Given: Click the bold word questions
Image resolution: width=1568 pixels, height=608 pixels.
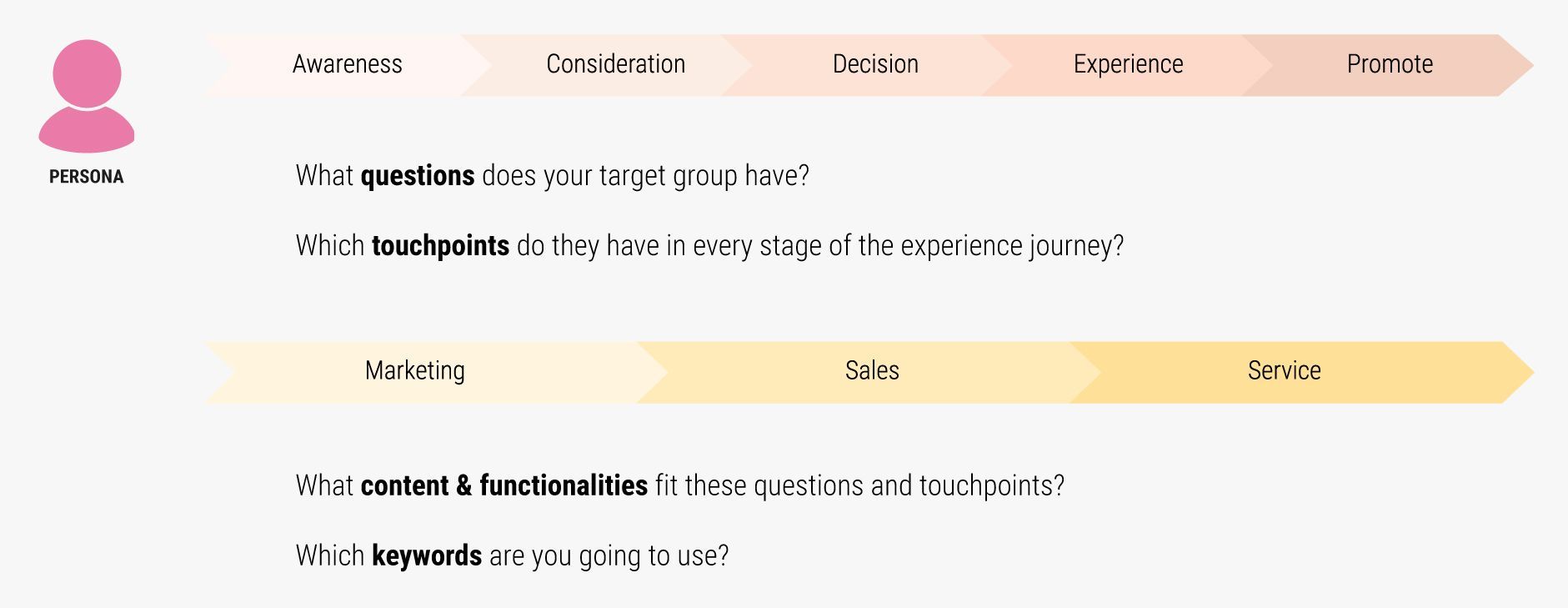Looking at the screenshot, I should [x=418, y=176].
